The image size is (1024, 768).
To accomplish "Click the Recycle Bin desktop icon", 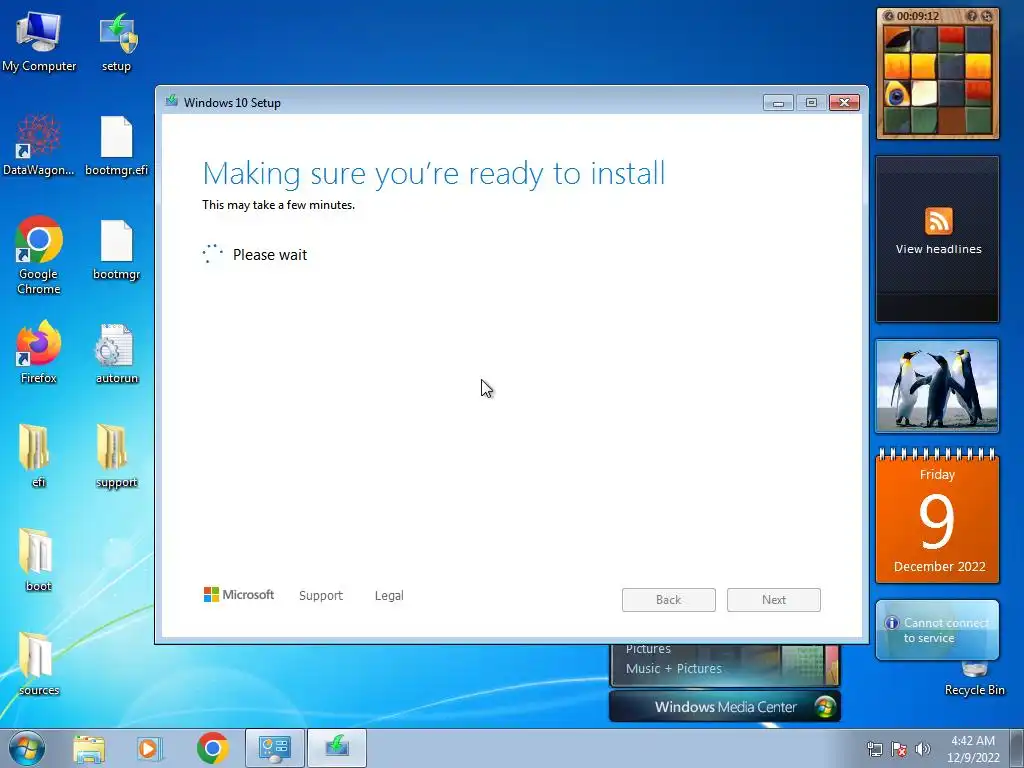I will coord(974,679).
